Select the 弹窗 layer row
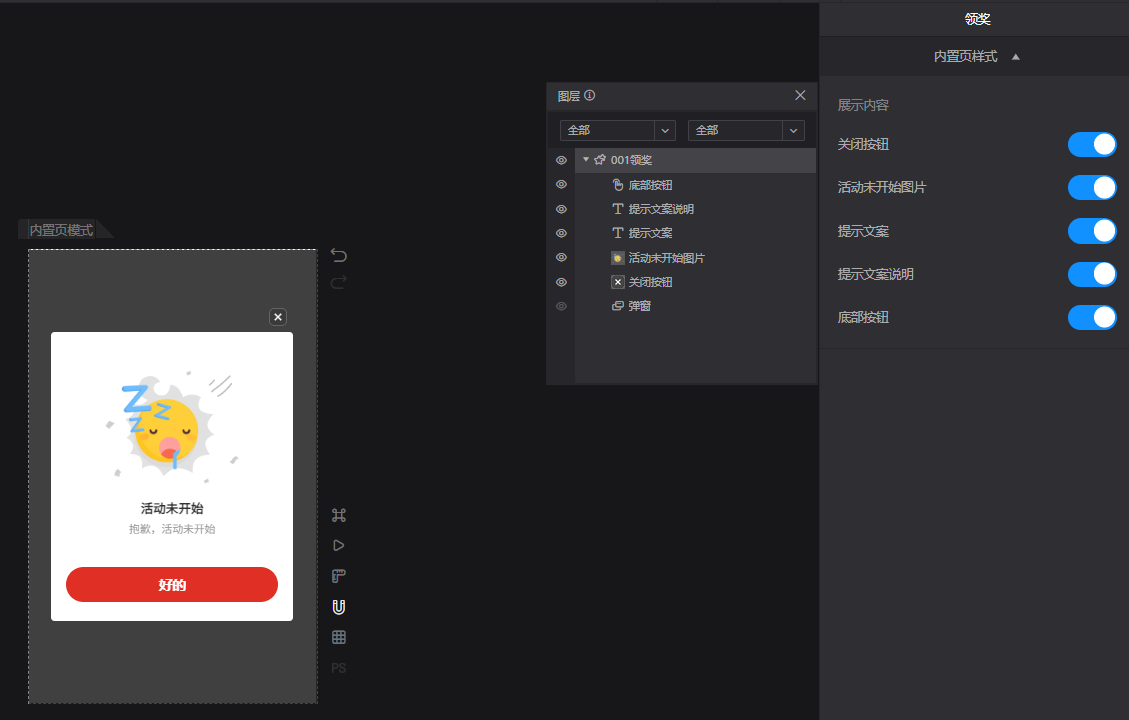The image size is (1129, 720). point(696,306)
